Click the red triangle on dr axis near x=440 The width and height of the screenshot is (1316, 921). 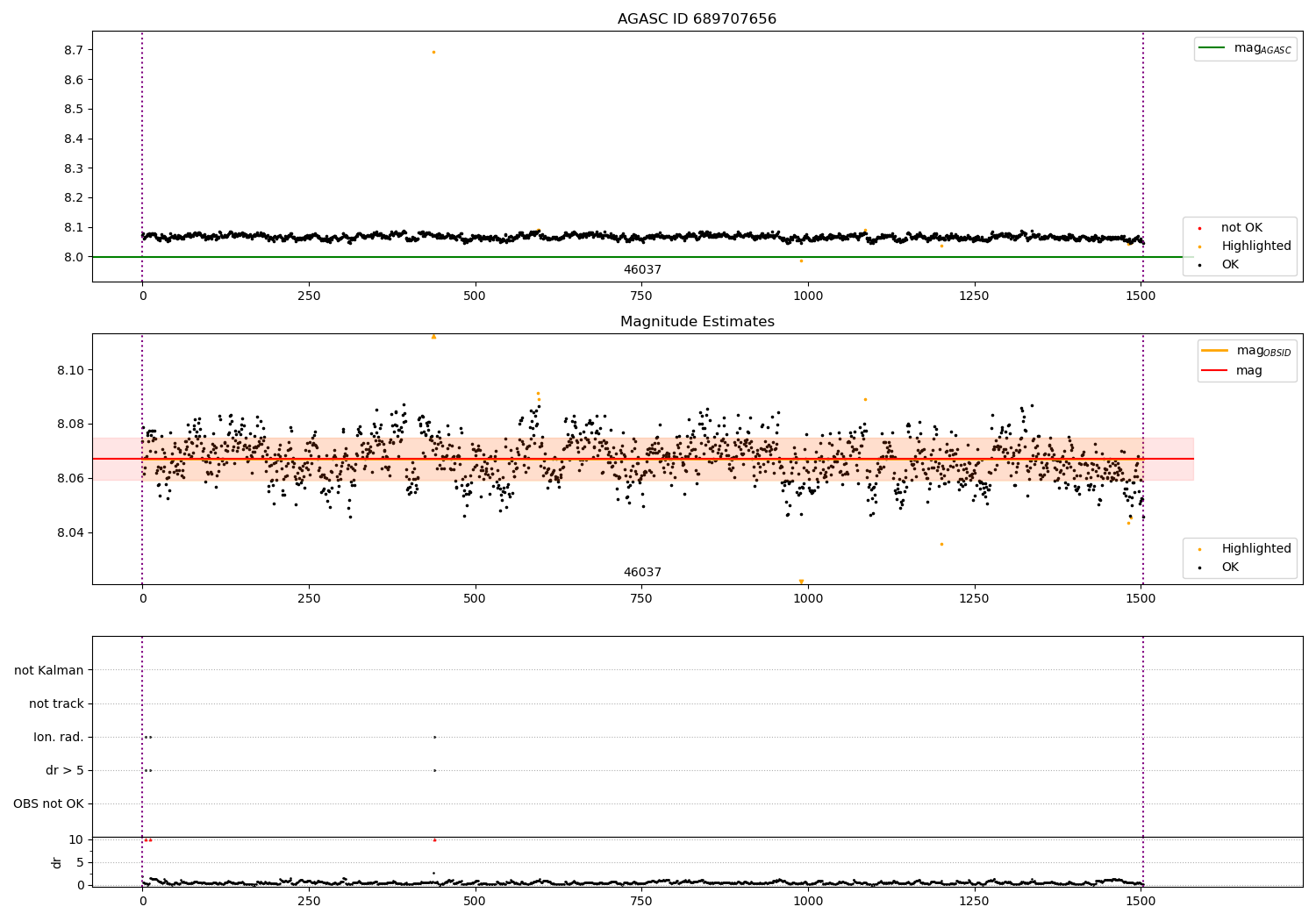click(434, 840)
